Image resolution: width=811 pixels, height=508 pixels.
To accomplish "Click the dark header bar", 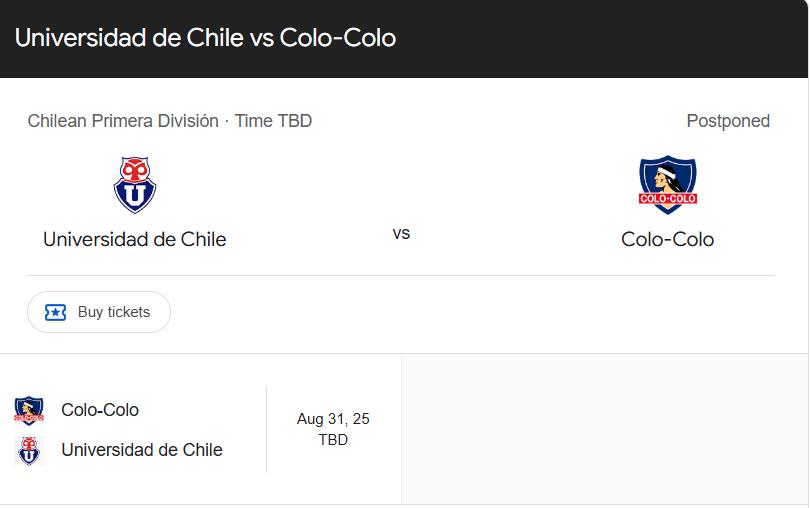I will pyautogui.click(x=403, y=39).
